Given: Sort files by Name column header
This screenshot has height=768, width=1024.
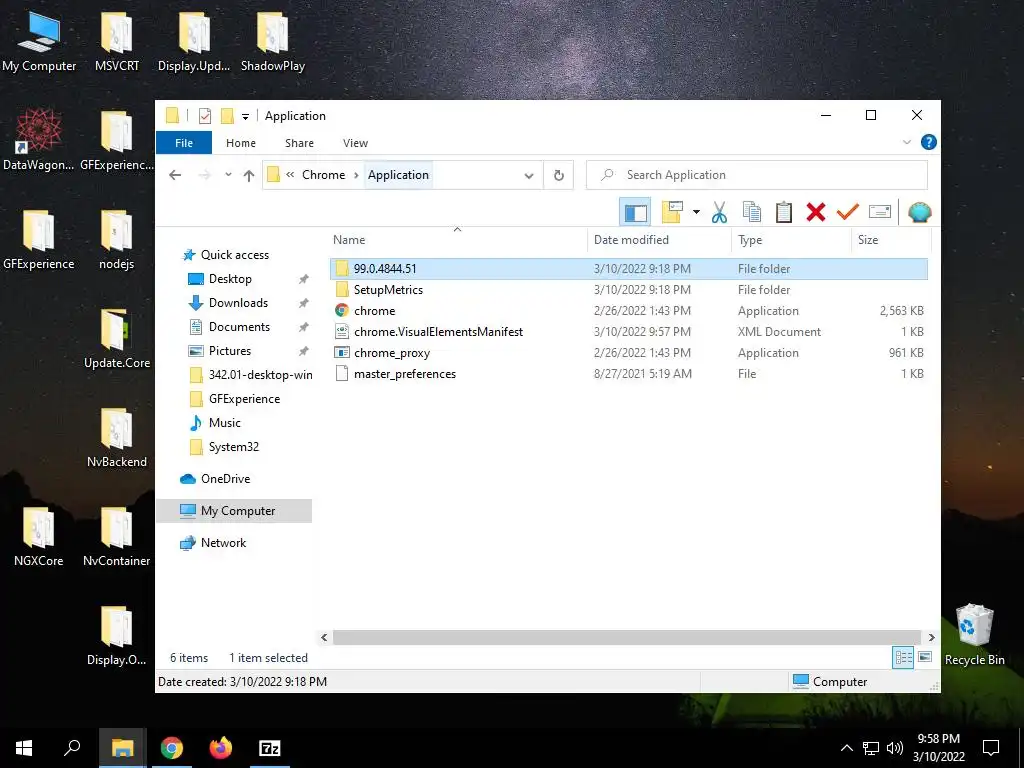Looking at the screenshot, I should (x=457, y=240).
